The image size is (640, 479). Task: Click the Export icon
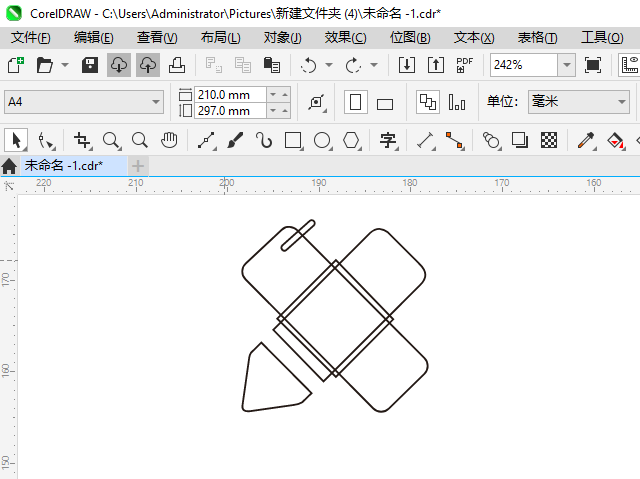pos(436,65)
